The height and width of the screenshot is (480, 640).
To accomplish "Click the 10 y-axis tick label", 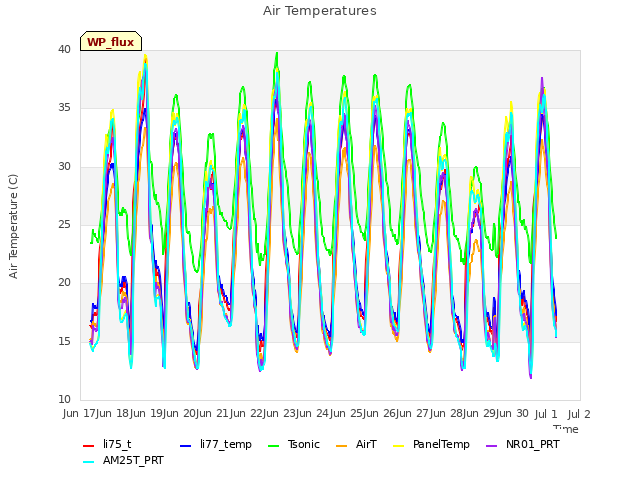I will (64, 399).
